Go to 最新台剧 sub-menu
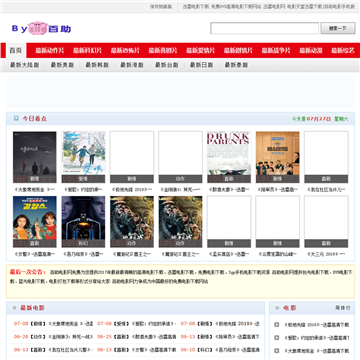Image resolution: width=360 pixels, height=360 pixels. 166,65
